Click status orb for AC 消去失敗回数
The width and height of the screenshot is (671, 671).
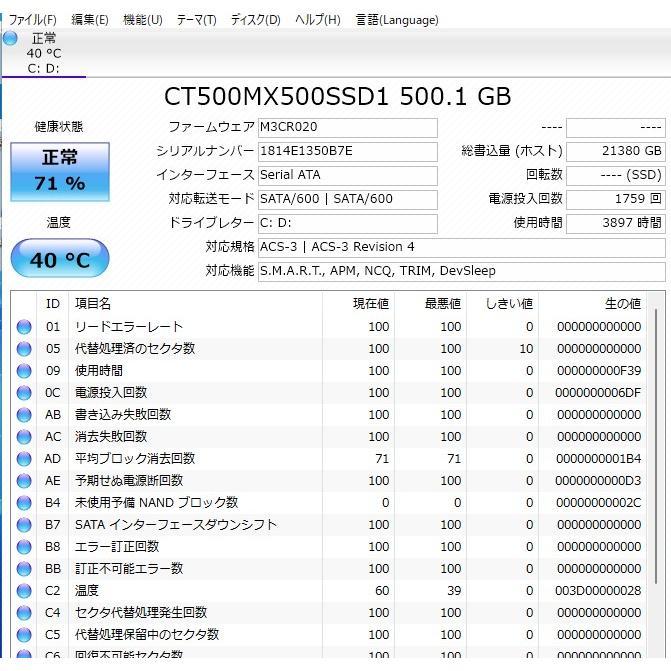coord(24,437)
